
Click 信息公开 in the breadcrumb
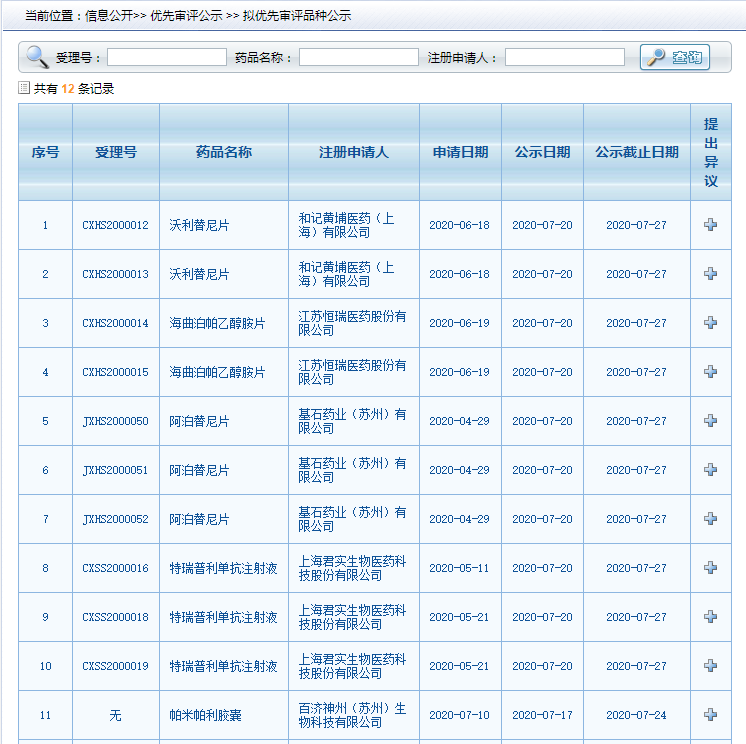109,16
